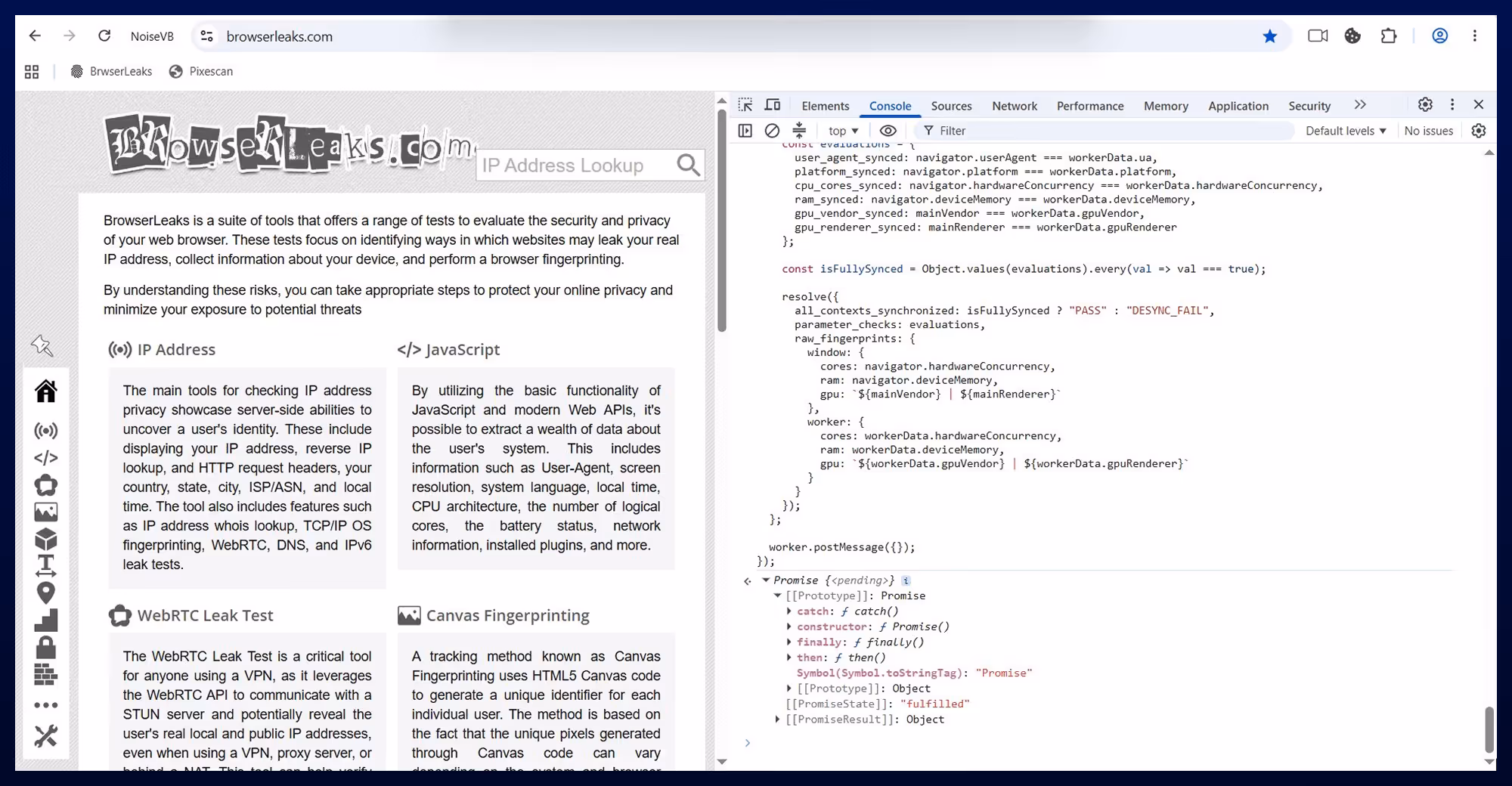
Task: Click the sidebar three-dots more icon
Action: 46,705
